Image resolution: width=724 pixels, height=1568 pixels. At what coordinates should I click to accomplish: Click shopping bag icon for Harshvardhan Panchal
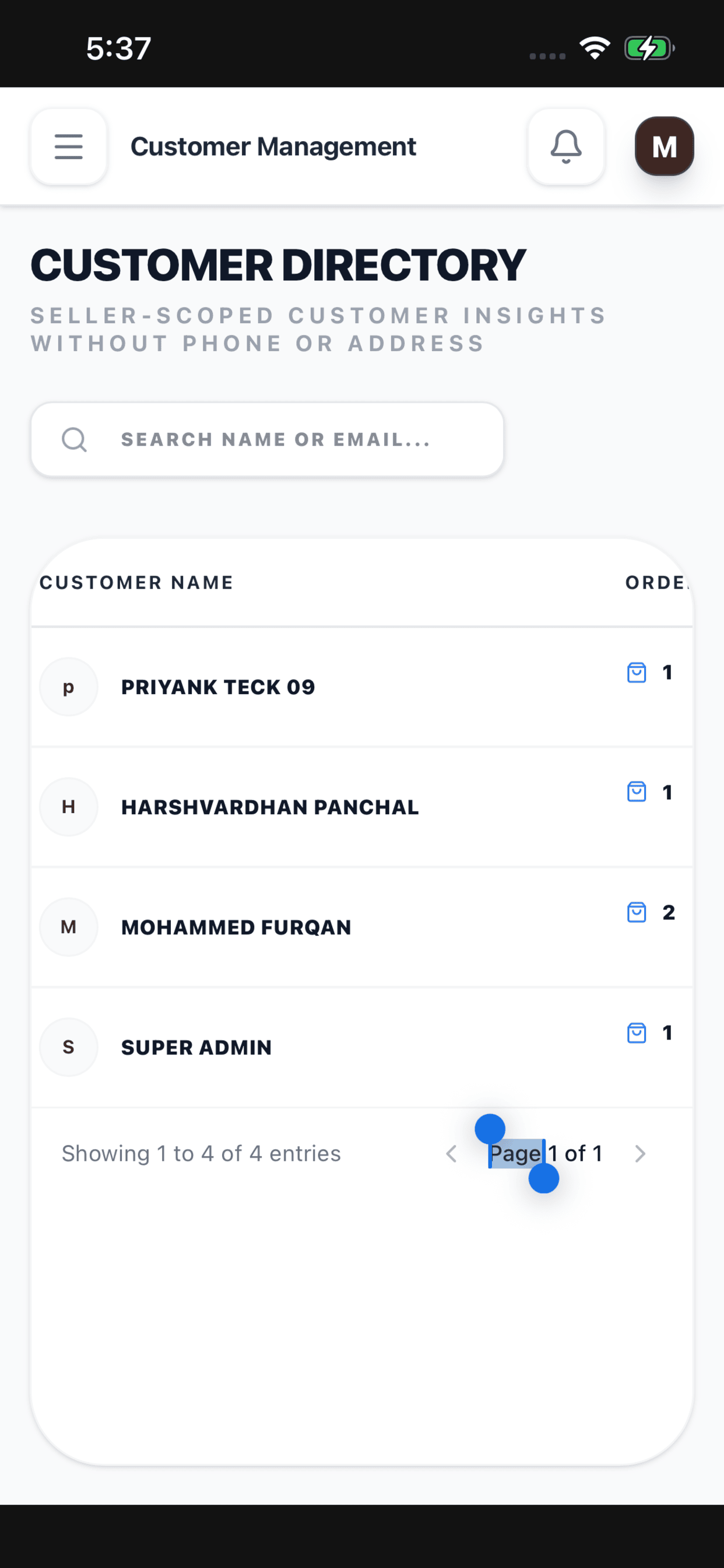(x=637, y=793)
